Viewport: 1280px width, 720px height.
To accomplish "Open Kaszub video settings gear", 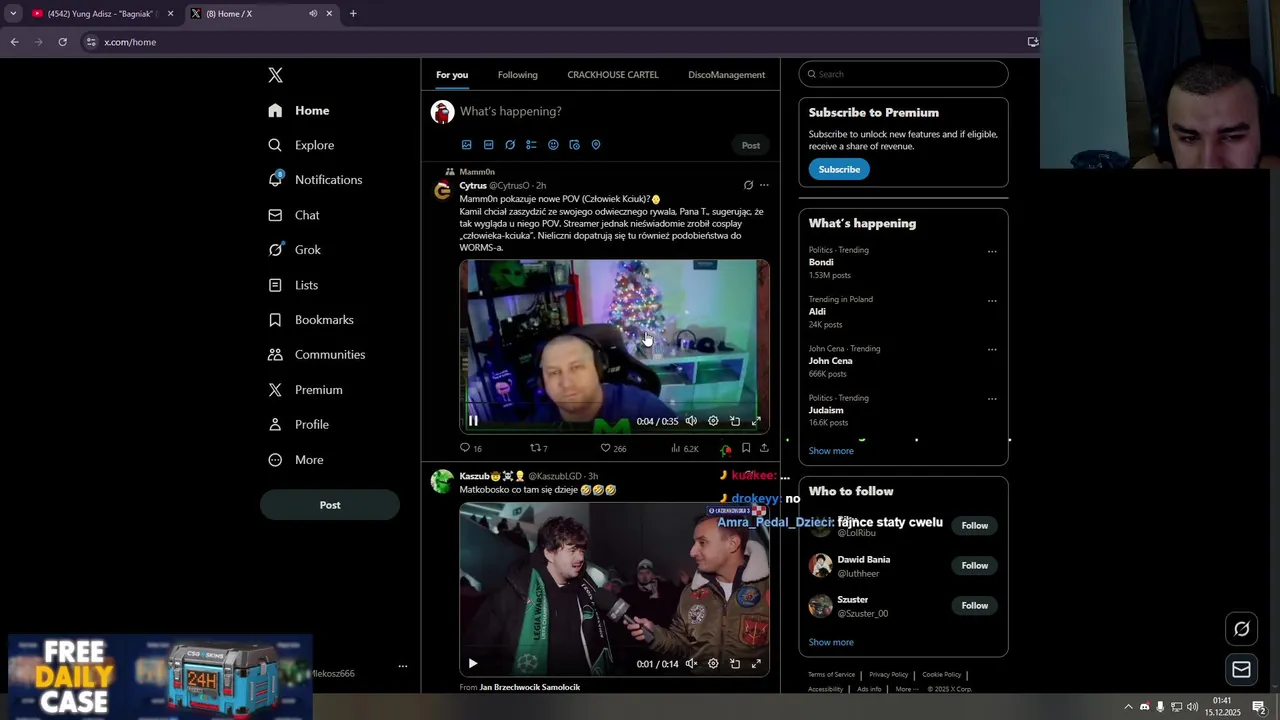I will 713,664.
